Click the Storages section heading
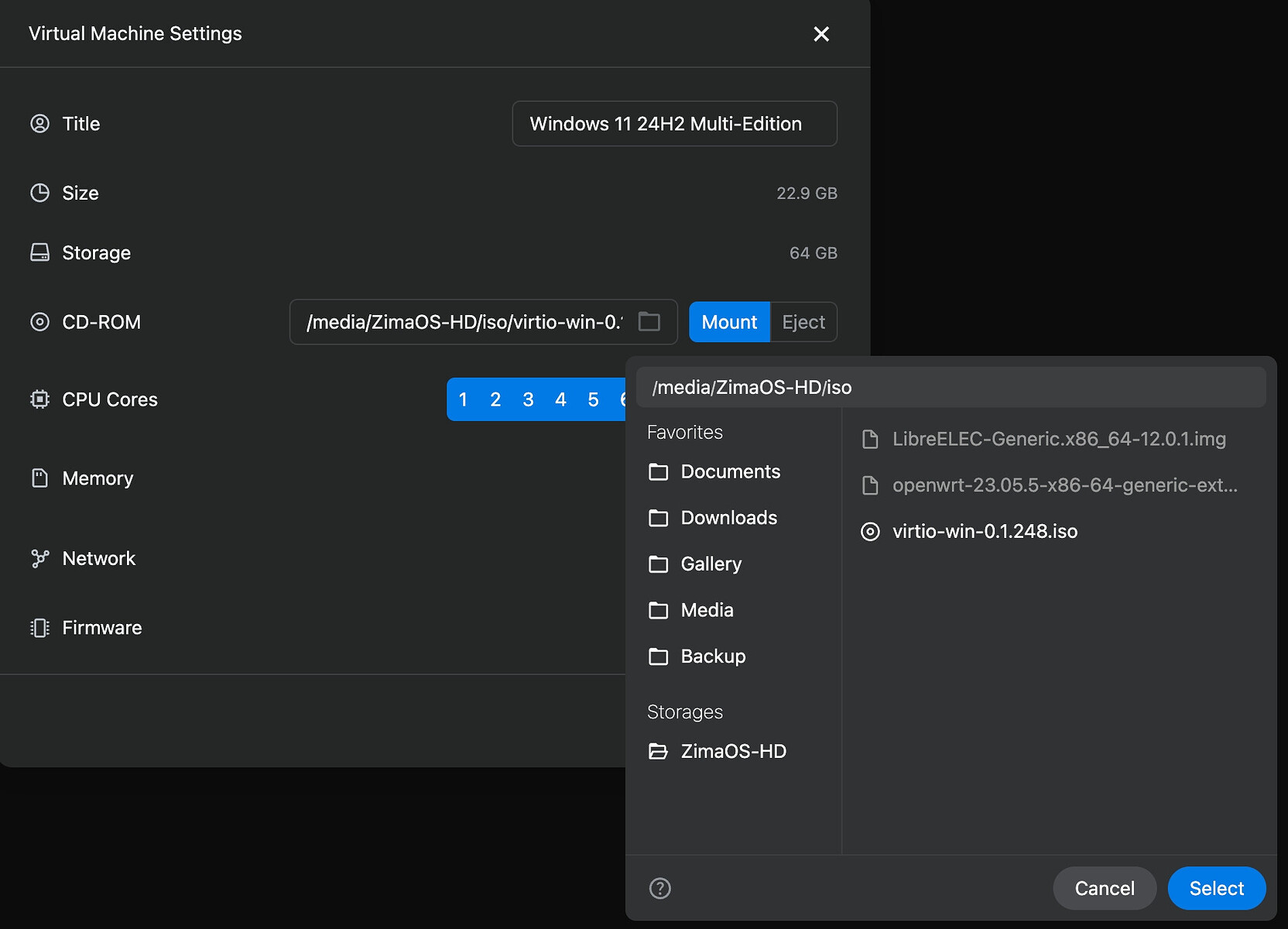This screenshot has width=1288, height=929. [685, 711]
